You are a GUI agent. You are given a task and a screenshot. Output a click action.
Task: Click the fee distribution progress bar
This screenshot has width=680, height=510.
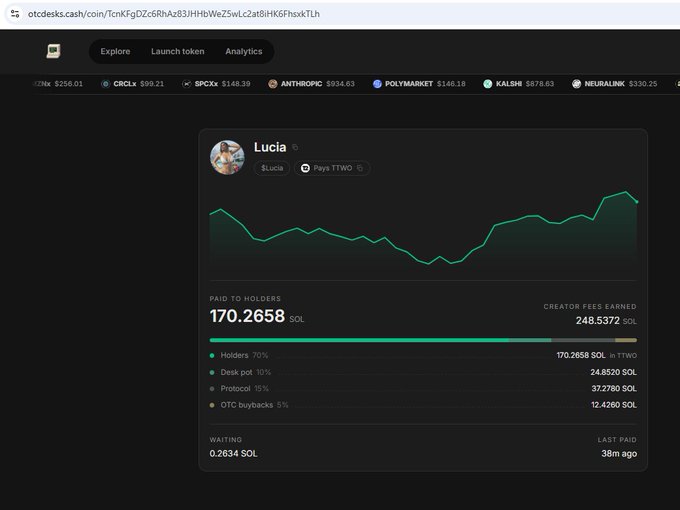tap(423, 340)
